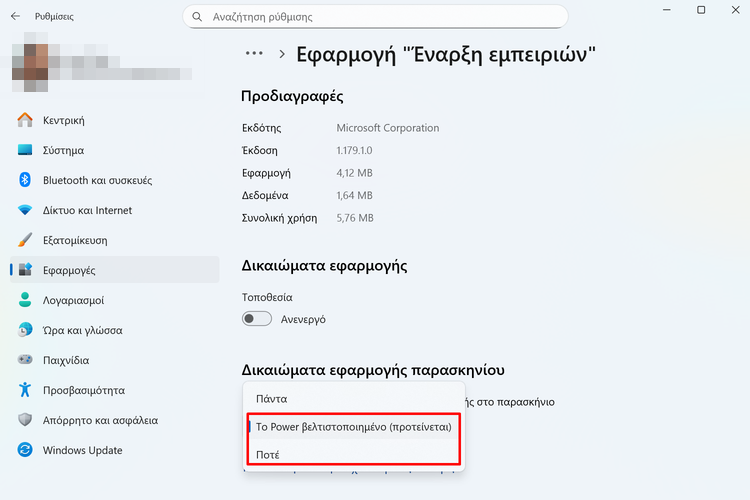Click the Αναζήτηση ρύθμισης search box

(x=375, y=17)
